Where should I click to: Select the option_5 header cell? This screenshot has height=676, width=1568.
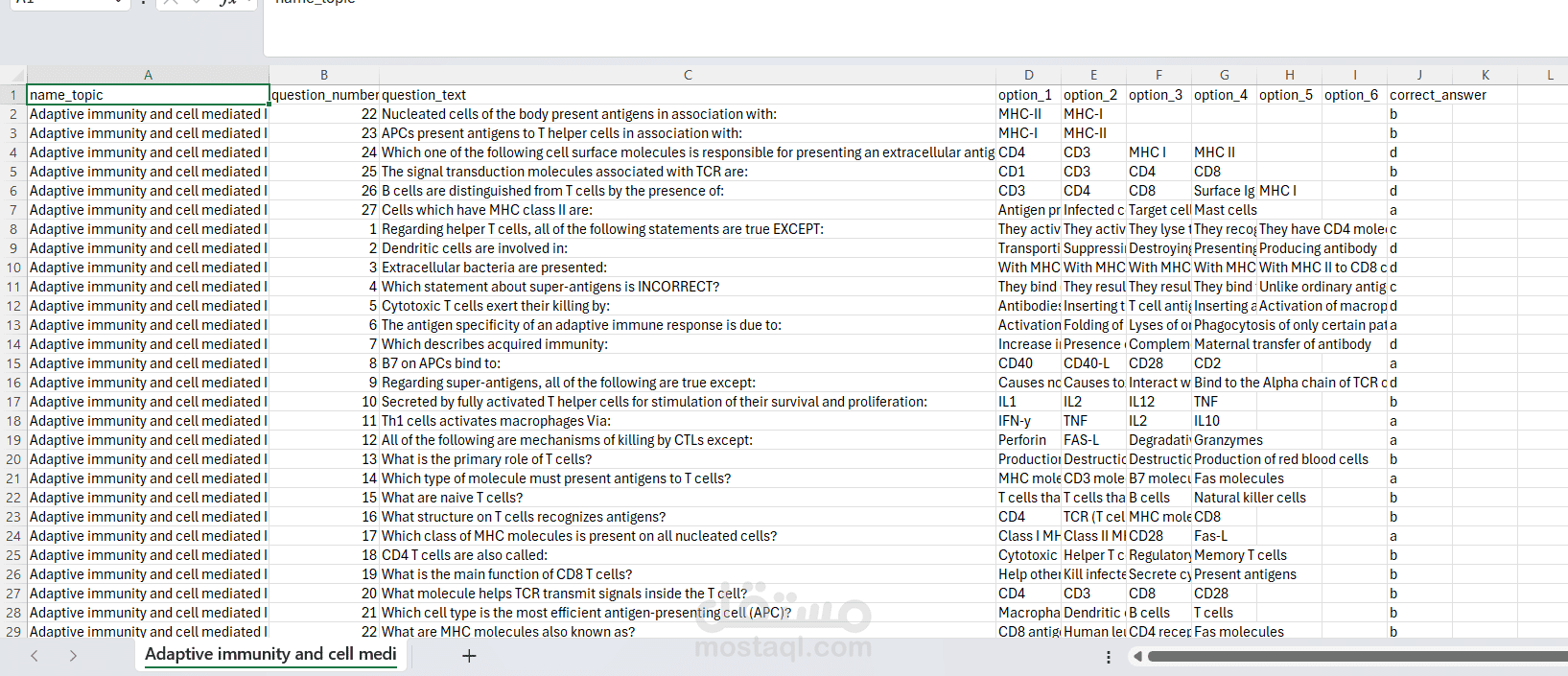click(1290, 95)
